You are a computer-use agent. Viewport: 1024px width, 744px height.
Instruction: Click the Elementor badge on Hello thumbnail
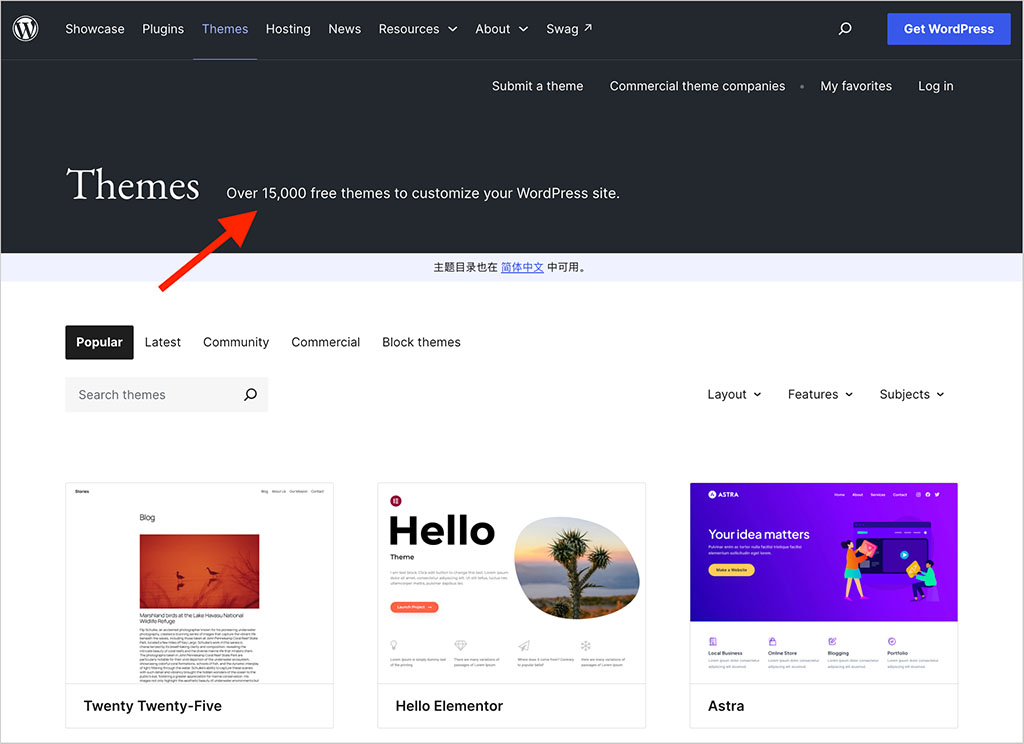point(396,501)
